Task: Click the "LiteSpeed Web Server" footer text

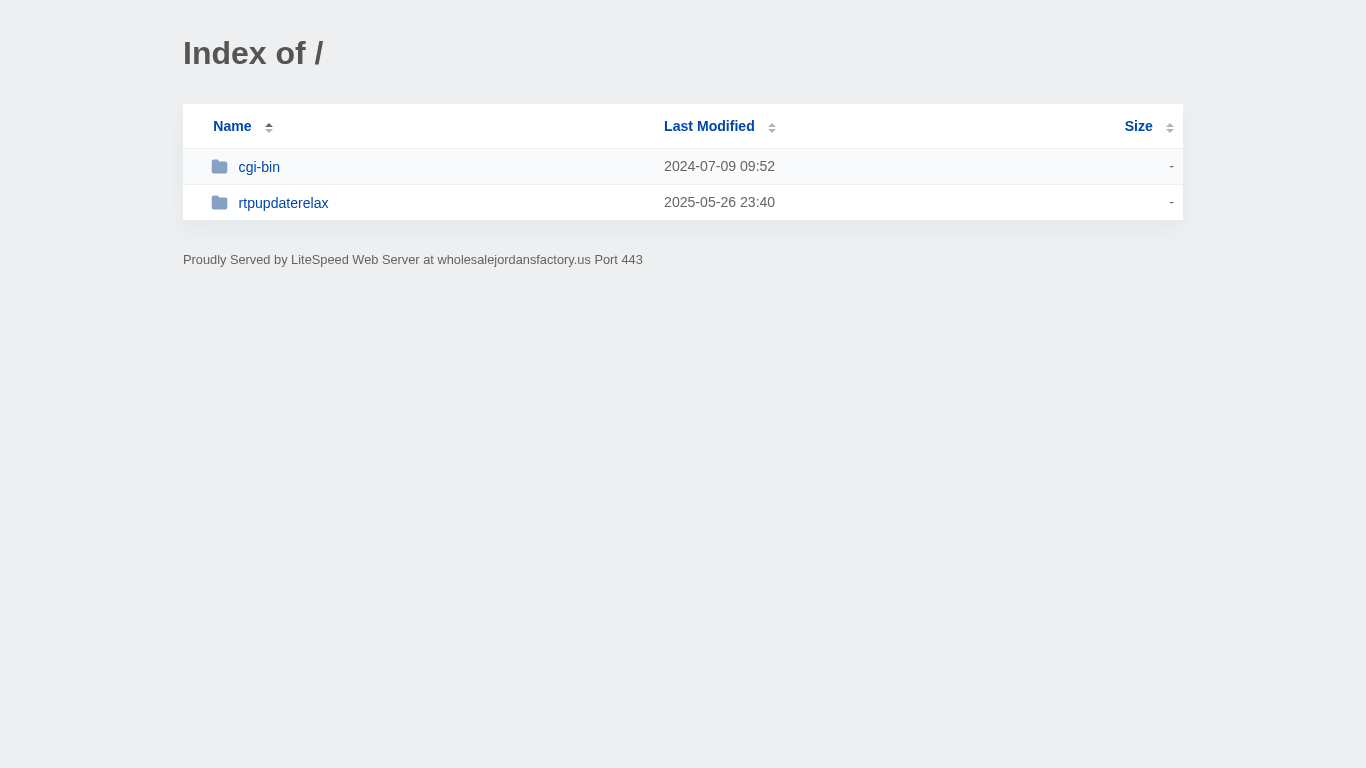Action: click(x=355, y=260)
